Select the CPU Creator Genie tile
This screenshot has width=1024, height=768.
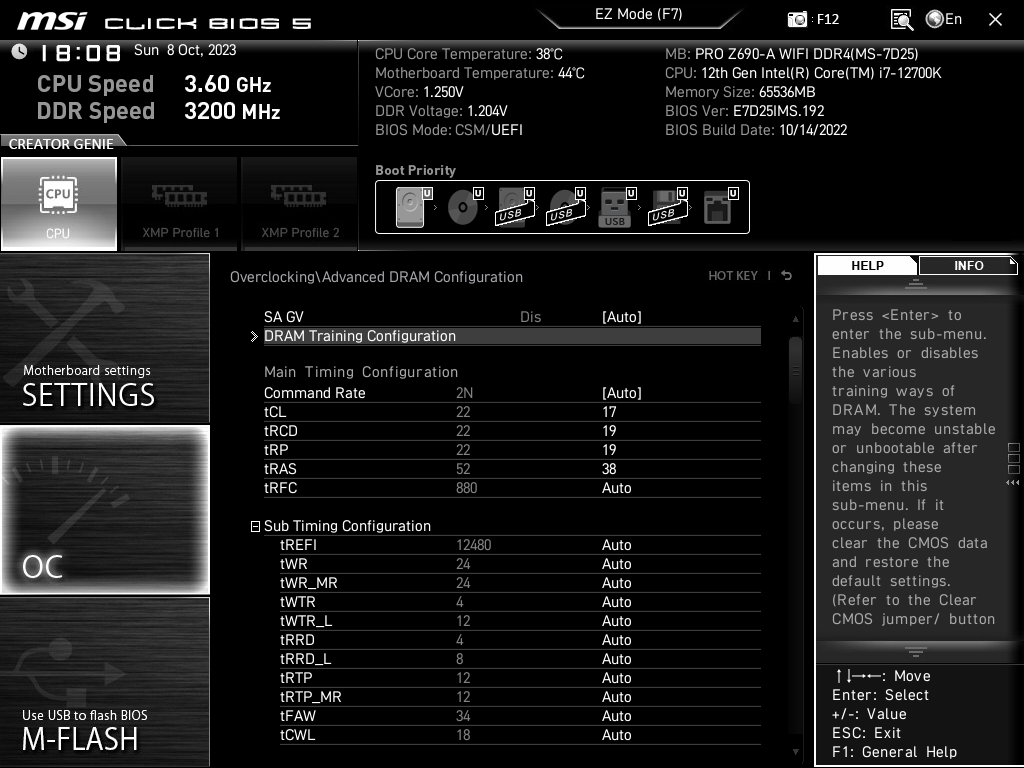click(59, 204)
